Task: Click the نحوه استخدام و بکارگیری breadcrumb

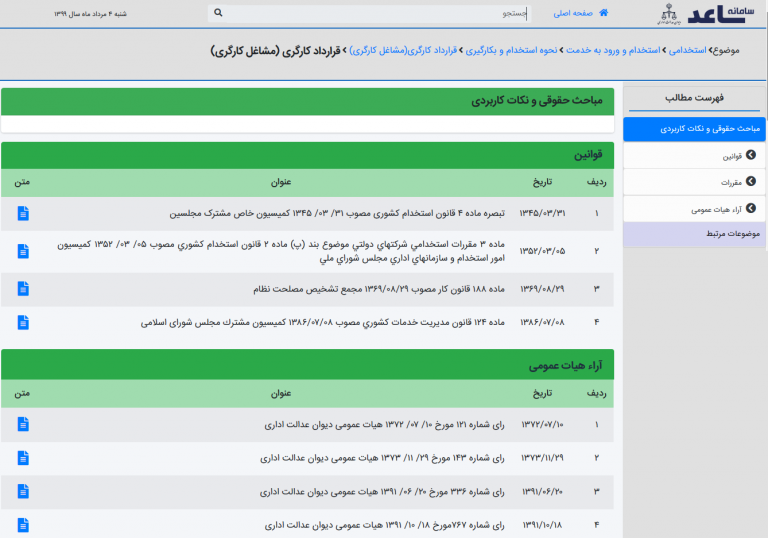Action: click(x=511, y=49)
